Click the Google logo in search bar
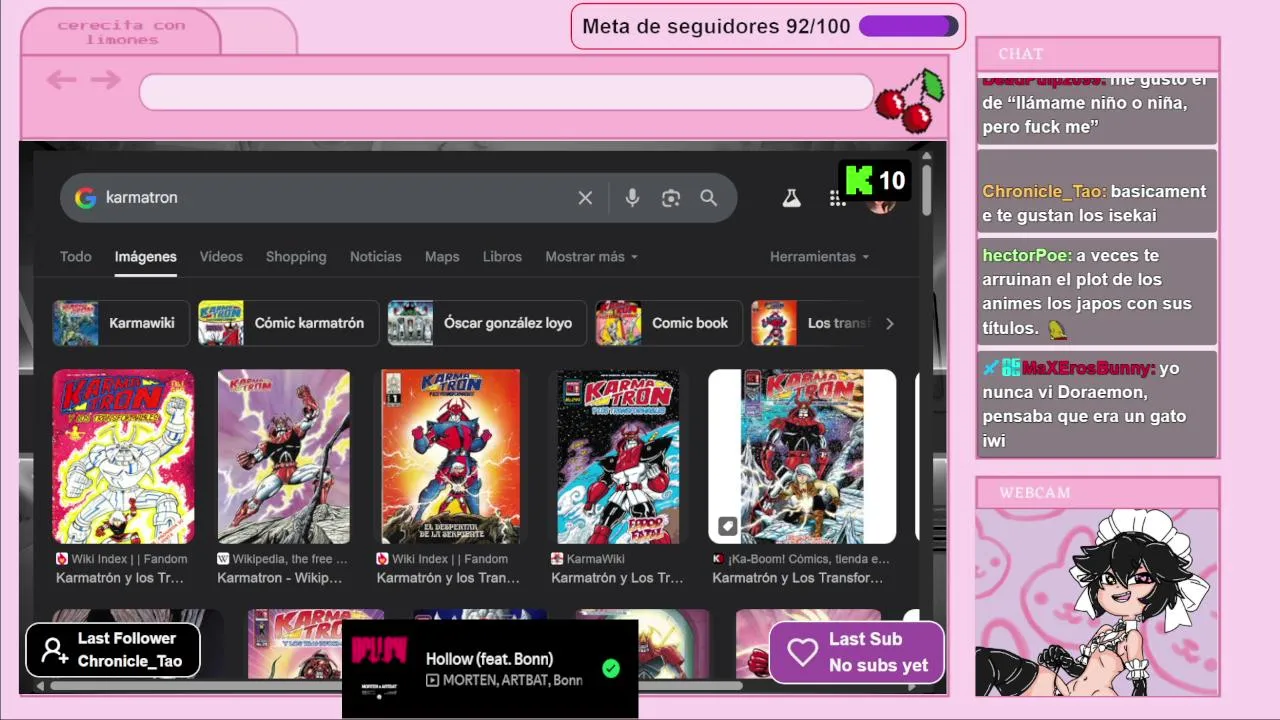 point(86,198)
